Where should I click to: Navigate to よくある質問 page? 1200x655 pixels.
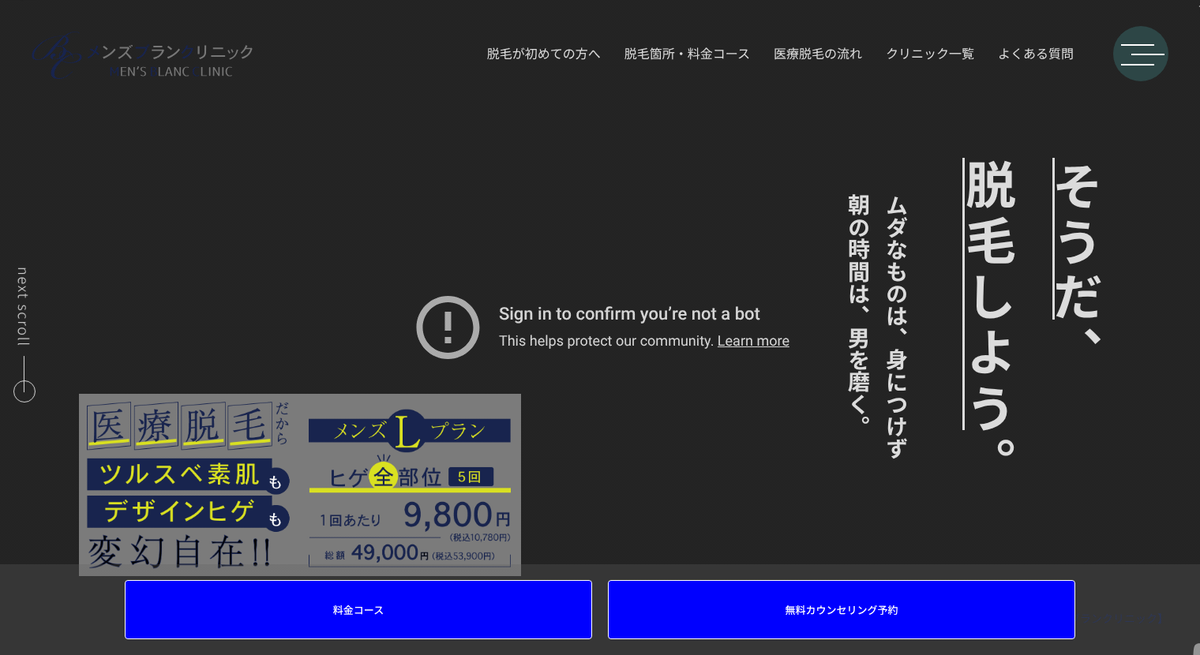coord(1035,54)
